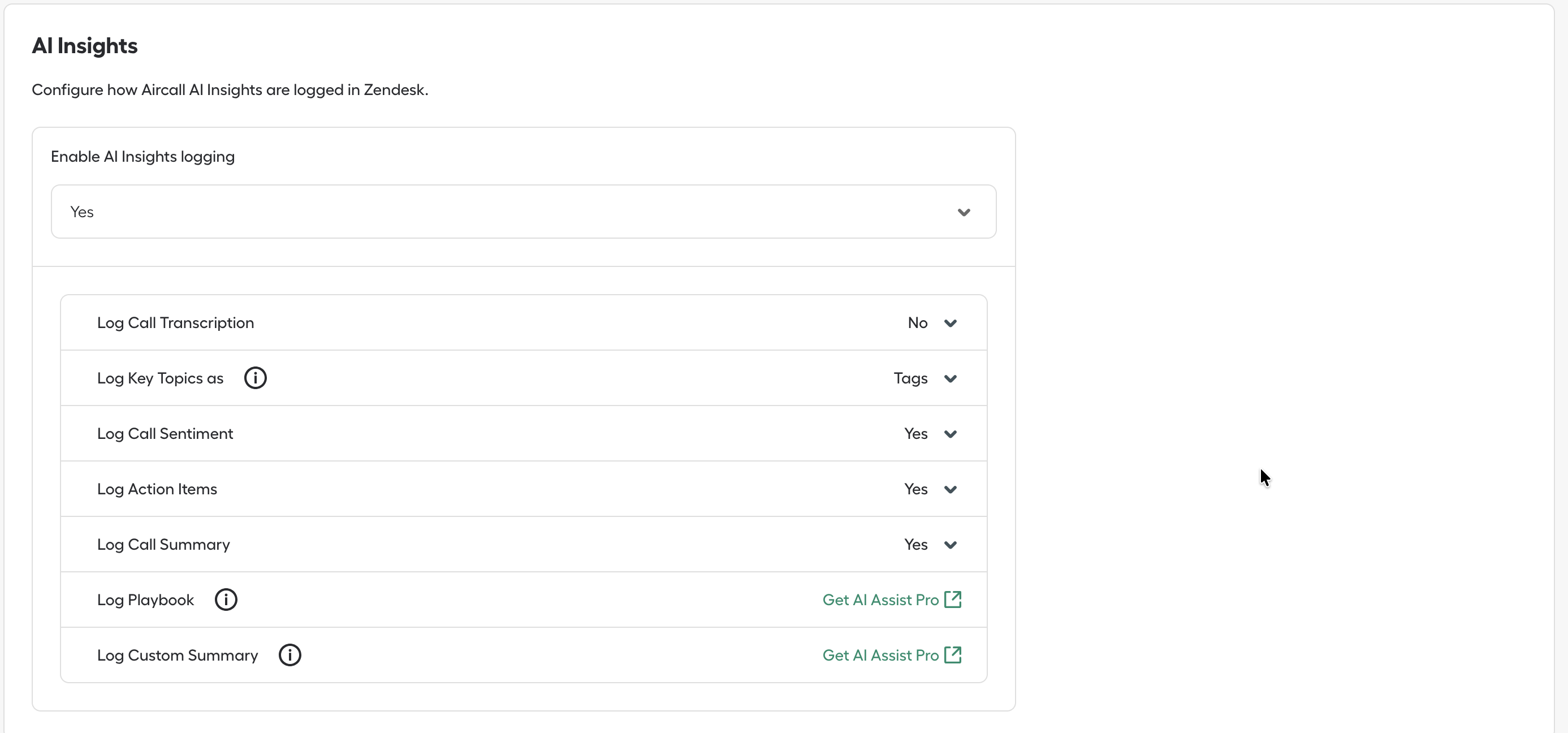Image resolution: width=1568 pixels, height=733 pixels.
Task: Click the external link icon in the Log Playbook row
Action: pos(953,599)
